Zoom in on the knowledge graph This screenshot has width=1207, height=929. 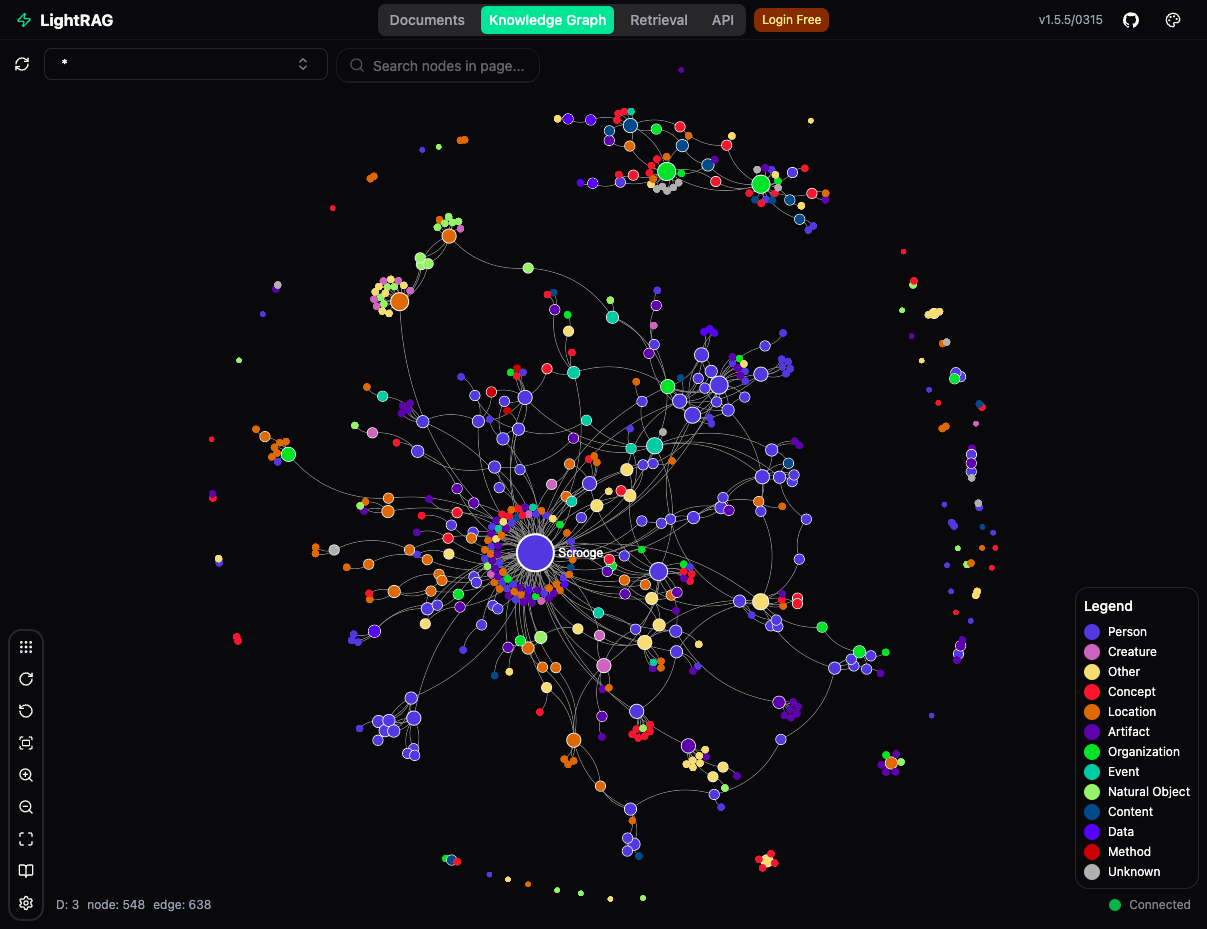point(26,775)
